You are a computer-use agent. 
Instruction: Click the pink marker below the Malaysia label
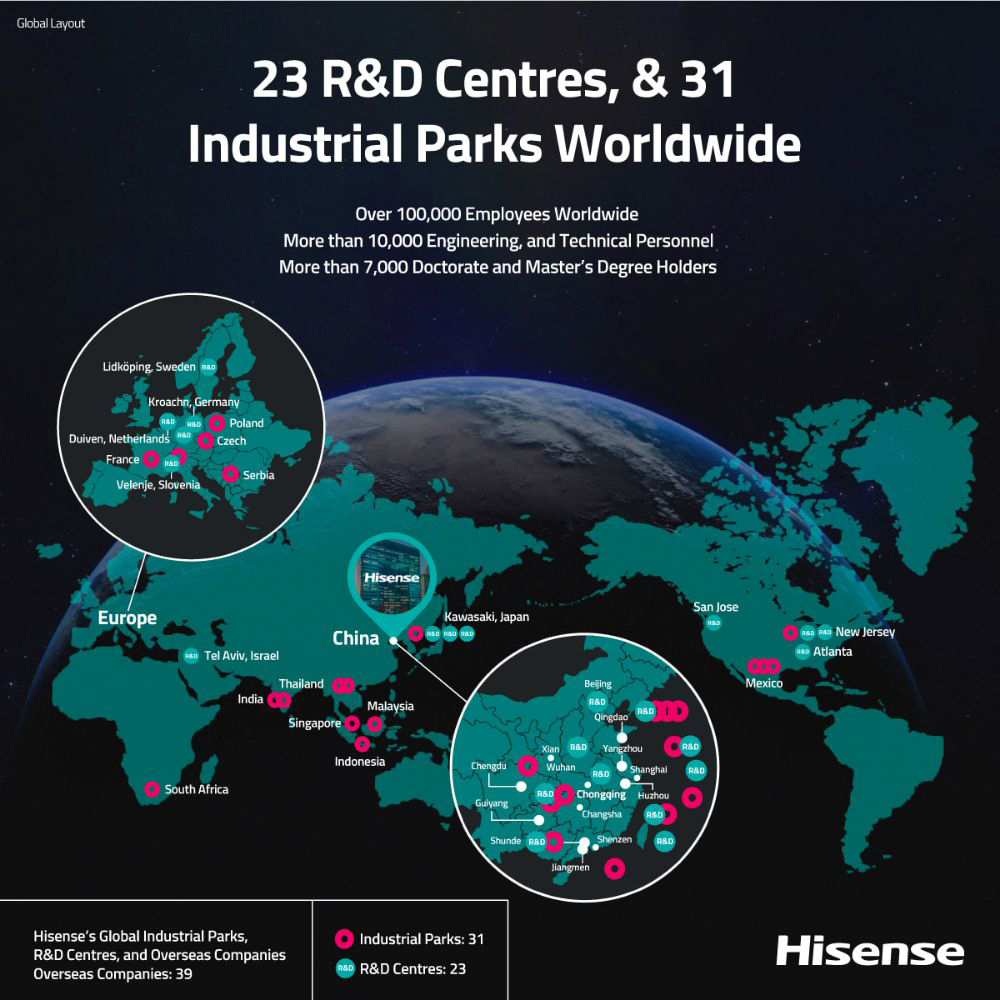pos(375,724)
